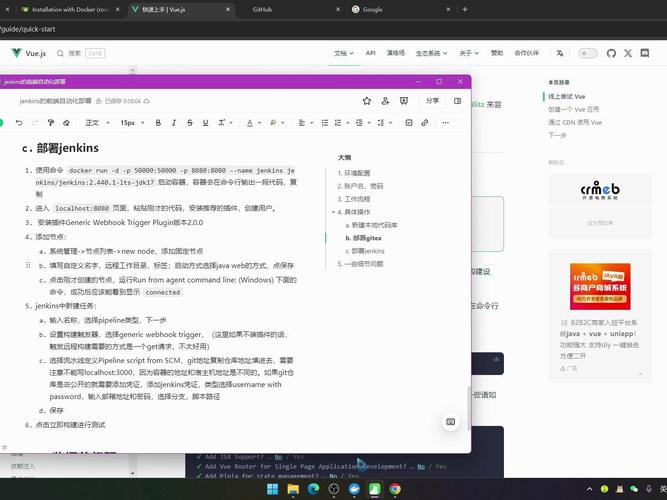Image resolution: width=667 pixels, height=500 pixels.
Task: Open the more options ellipsis in toolbar
Action: click(x=445, y=123)
